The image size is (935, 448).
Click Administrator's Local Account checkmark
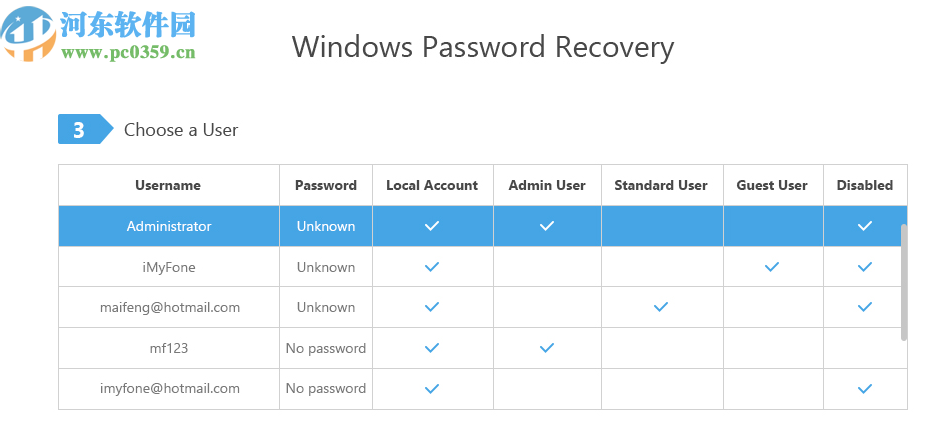(432, 226)
